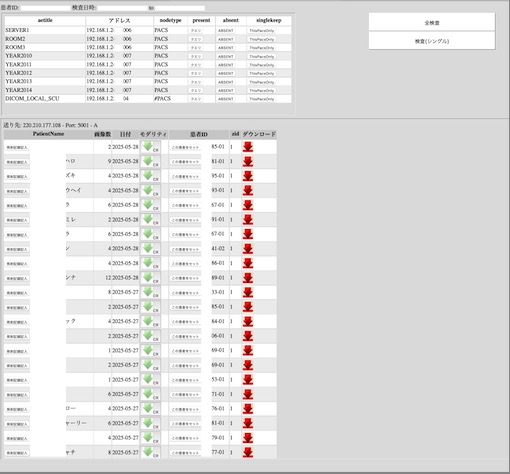Click red download arrow for patient ID 95-01
Screen dimensions: 510x474
(x=248, y=176)
